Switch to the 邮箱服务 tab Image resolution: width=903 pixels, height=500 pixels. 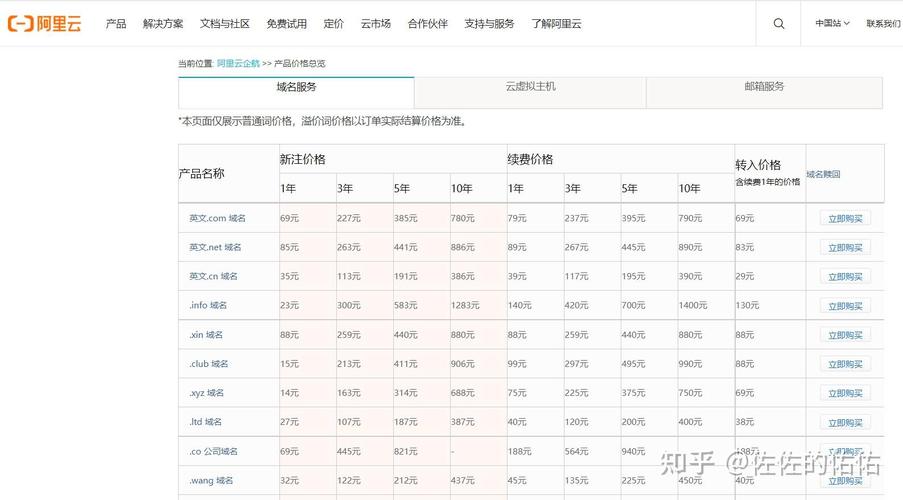pyautogui.click(x=764, y=92)
